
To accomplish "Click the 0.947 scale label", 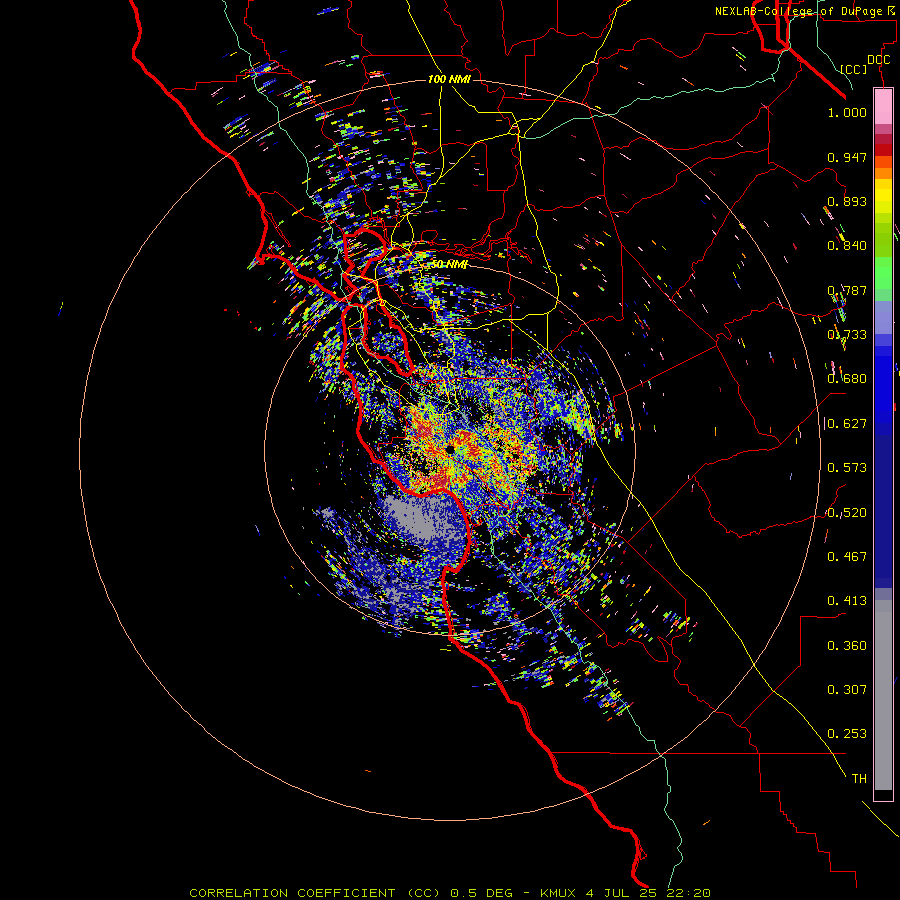I will (847, 157).
